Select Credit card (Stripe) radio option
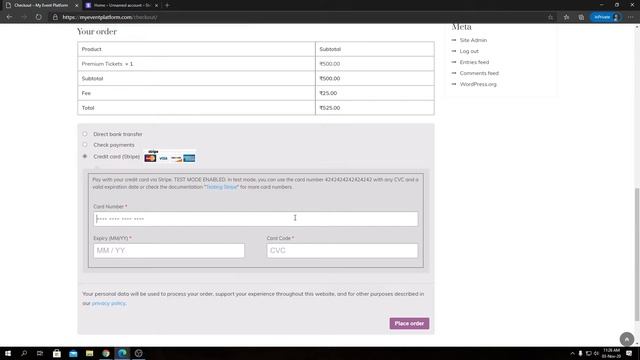 pos(85,156)
